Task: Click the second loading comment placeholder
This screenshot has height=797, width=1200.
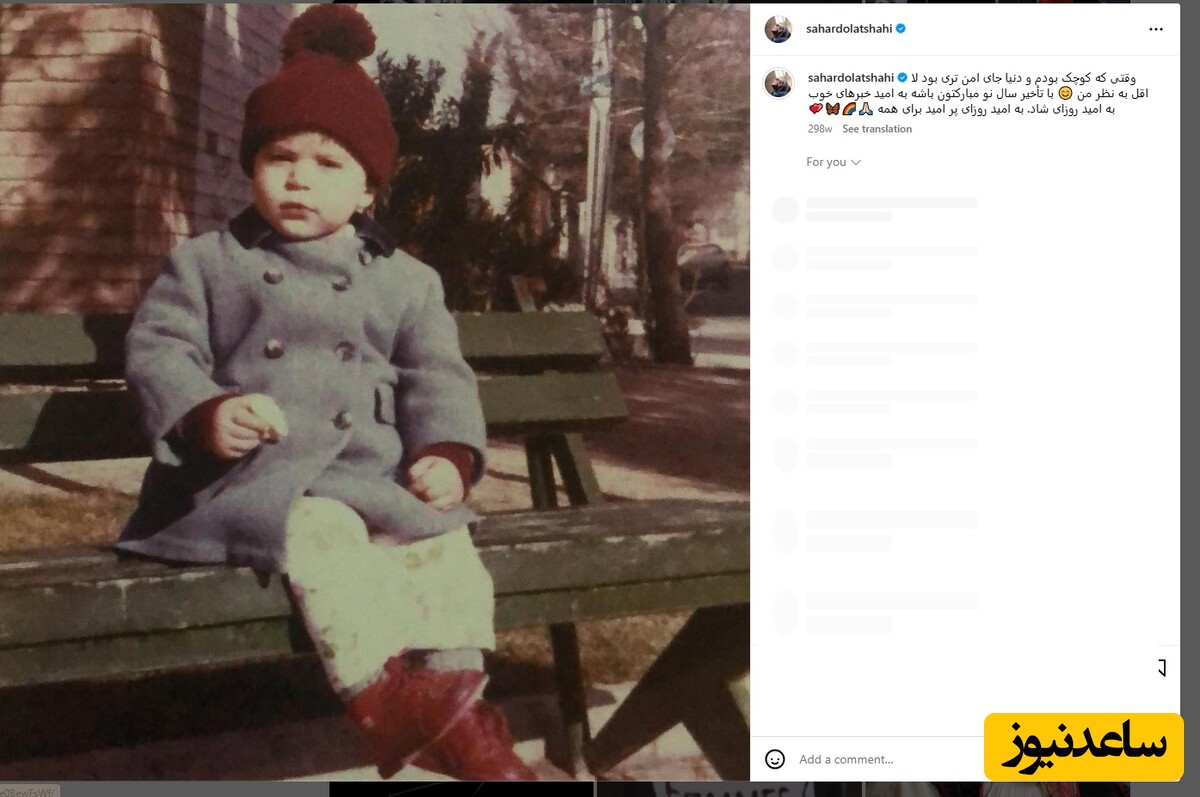Action: 876,258
